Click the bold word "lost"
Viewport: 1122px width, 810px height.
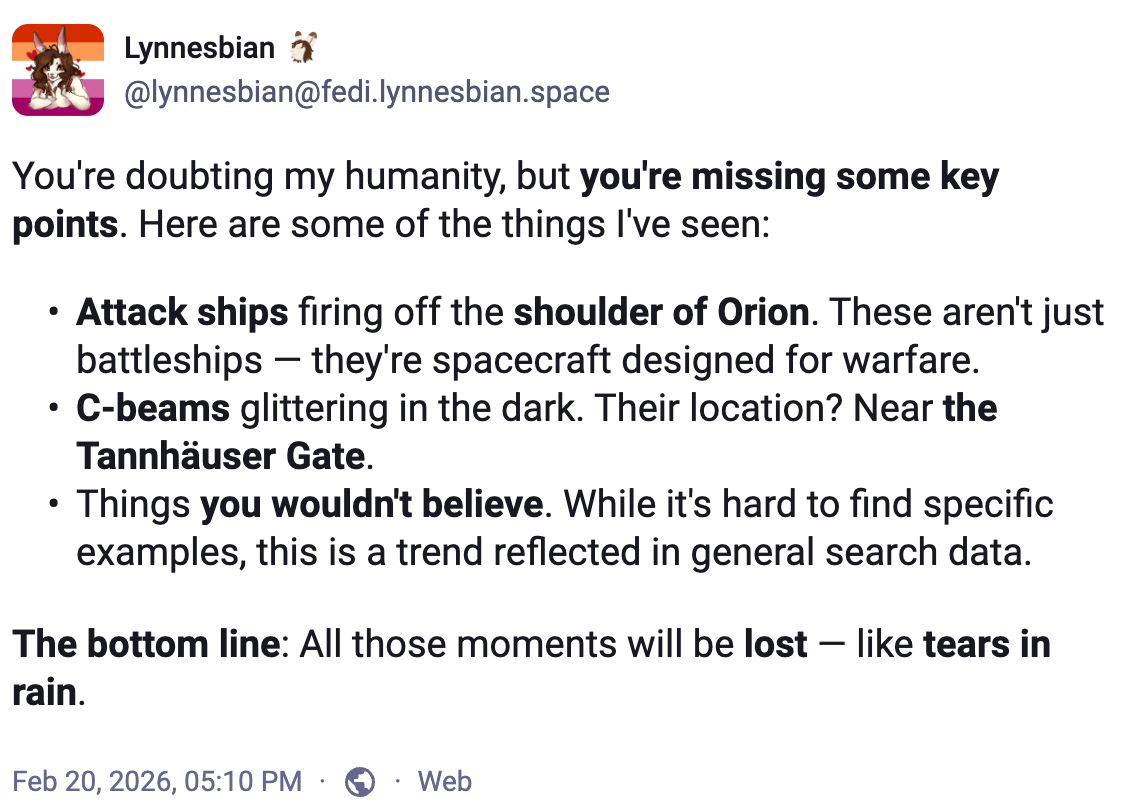click(775, 644)
